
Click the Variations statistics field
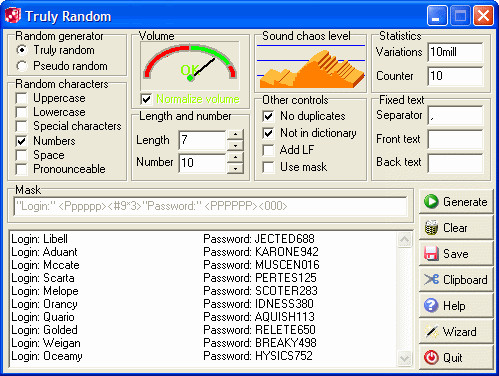[455, 52]
